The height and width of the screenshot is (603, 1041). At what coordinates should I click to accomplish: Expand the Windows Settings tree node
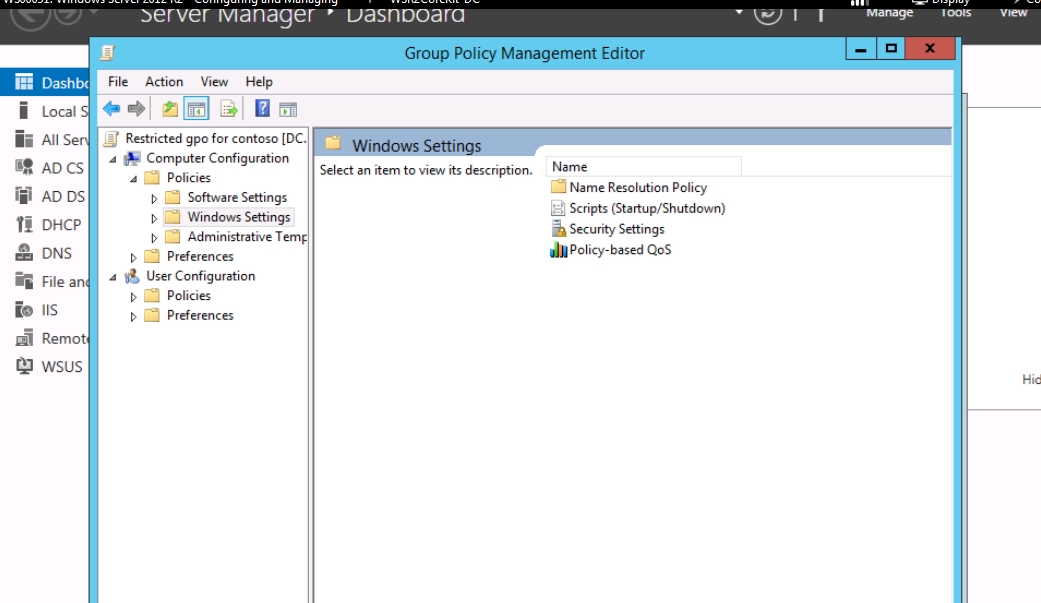click(x=154, y=218)
